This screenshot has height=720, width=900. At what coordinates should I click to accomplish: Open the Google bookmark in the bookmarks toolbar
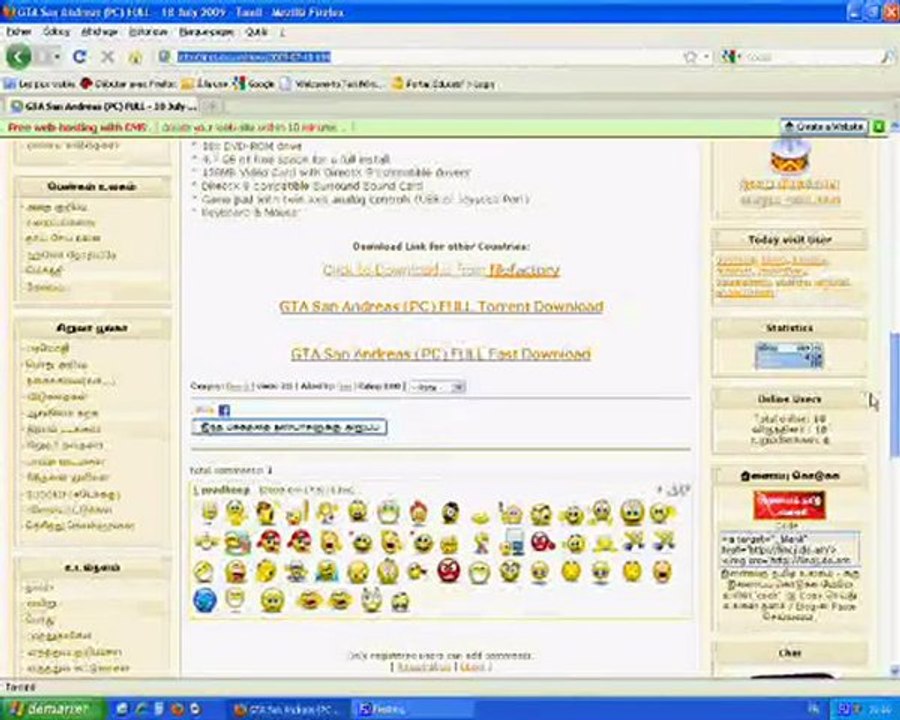[254, 84]
